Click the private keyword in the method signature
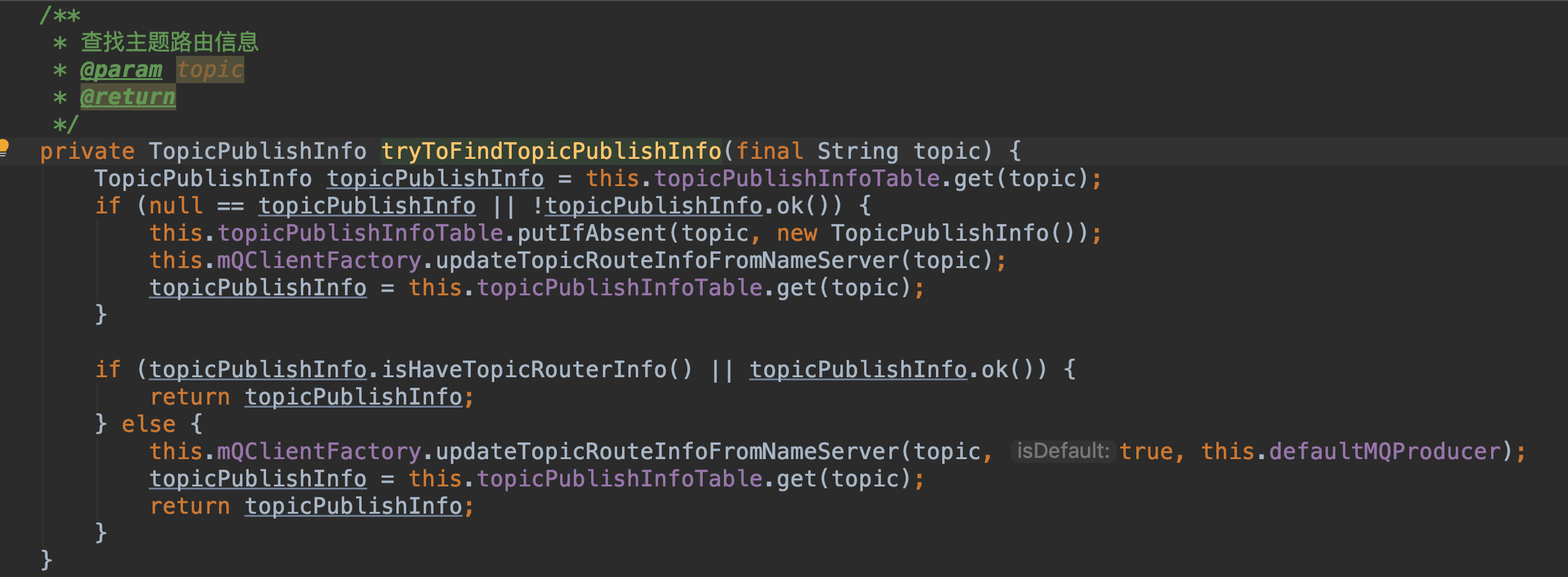 click(87, 151)
